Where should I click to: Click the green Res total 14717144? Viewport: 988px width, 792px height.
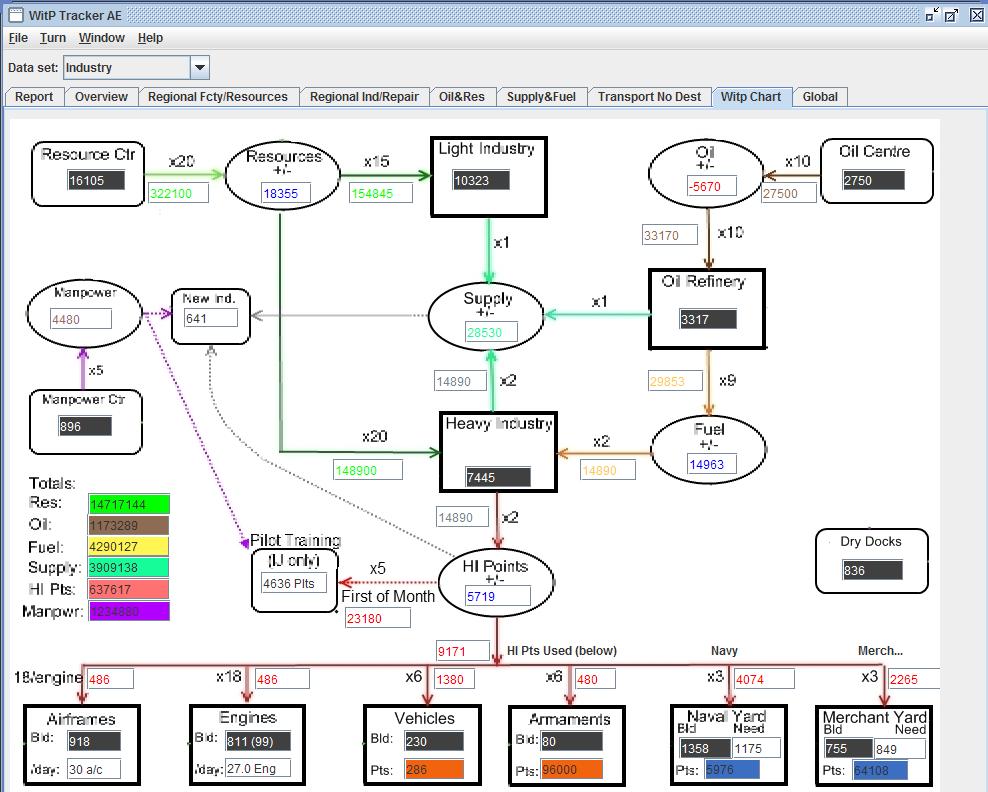129,504
